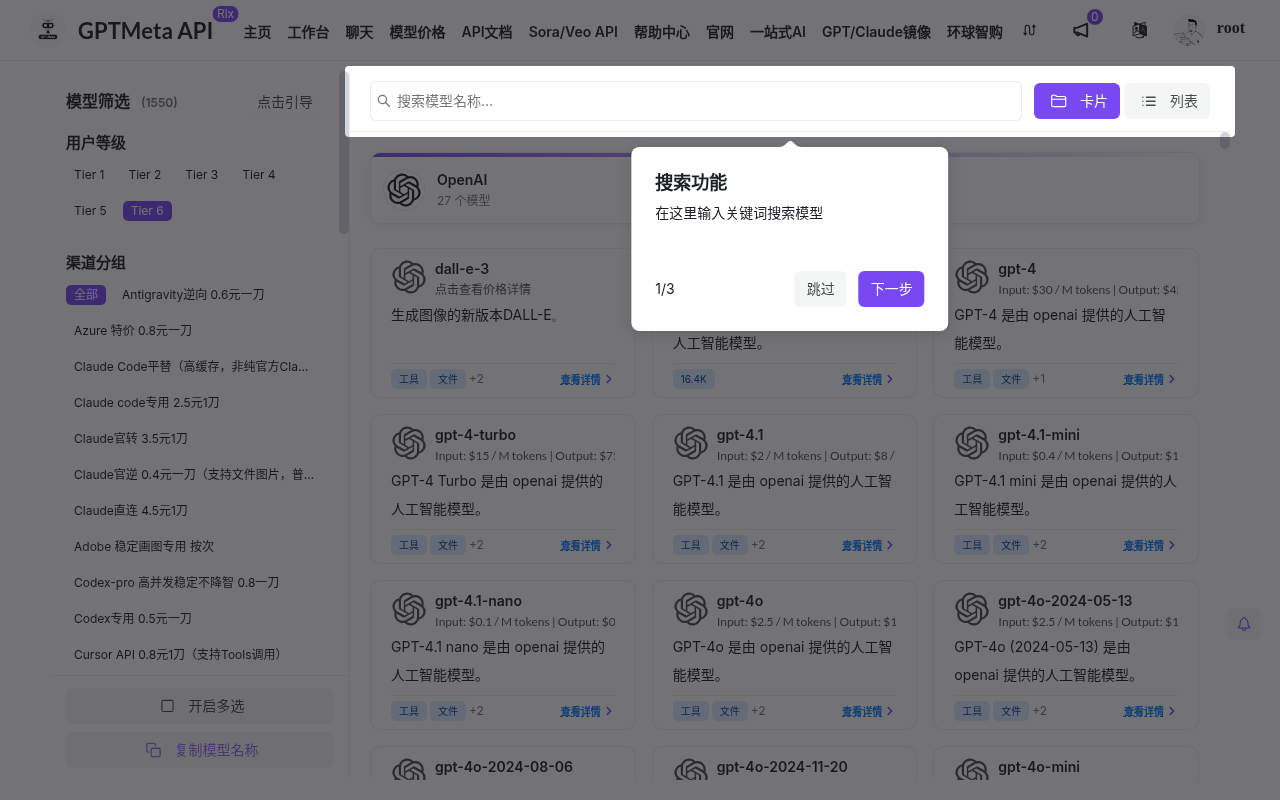Image resolution: width=1280 pixels, height=800 pixels.
Task: Click the gpt-4.1-nano model logo icon
Action: 409,609
